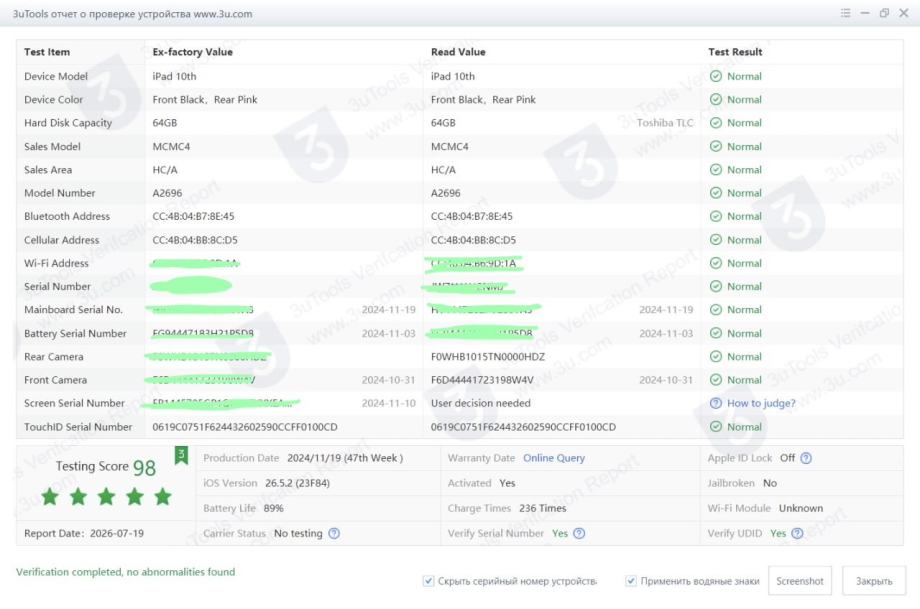Click 'Verification completed, no abnormalities found' message
This screenshot has width=920, height=609.
pyautogui.click(x=126, y=571)
